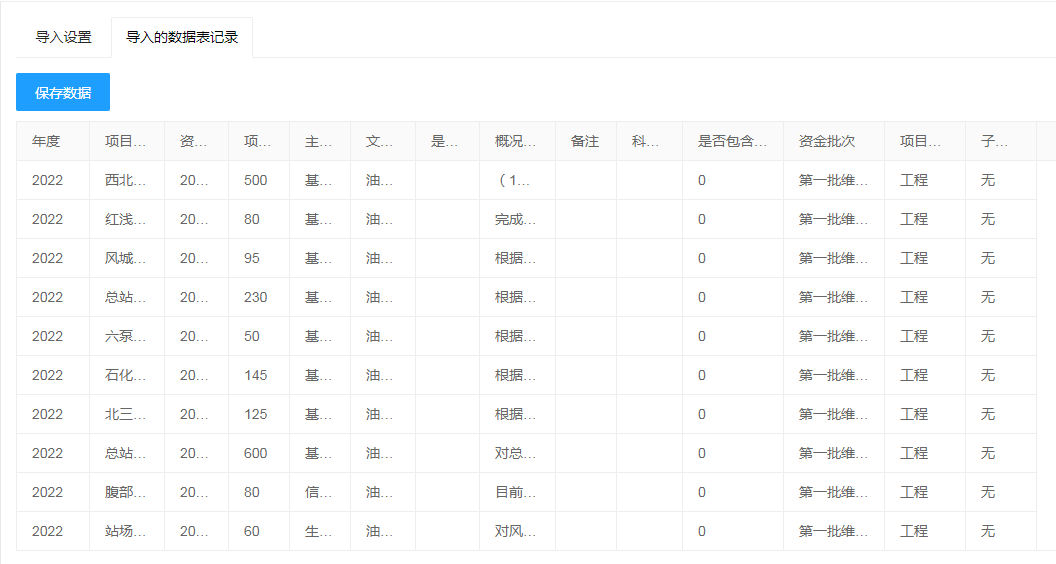1056x564 pixels.
Task: Select the 石化… project name cell
Action: pyautogui.click(x=127, y=375)
